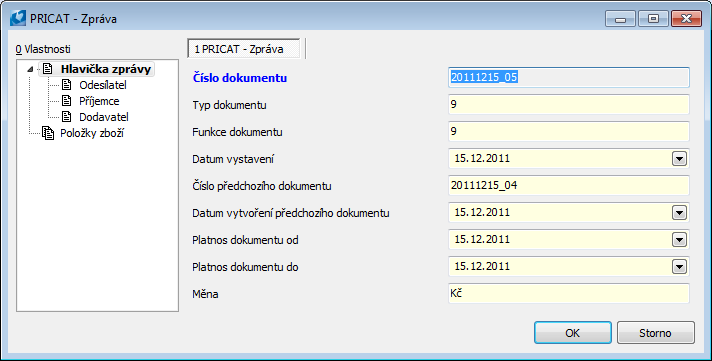
Task: Click the Datum vytvoření předchozího dokumentu date value
Action: point(482,213)
